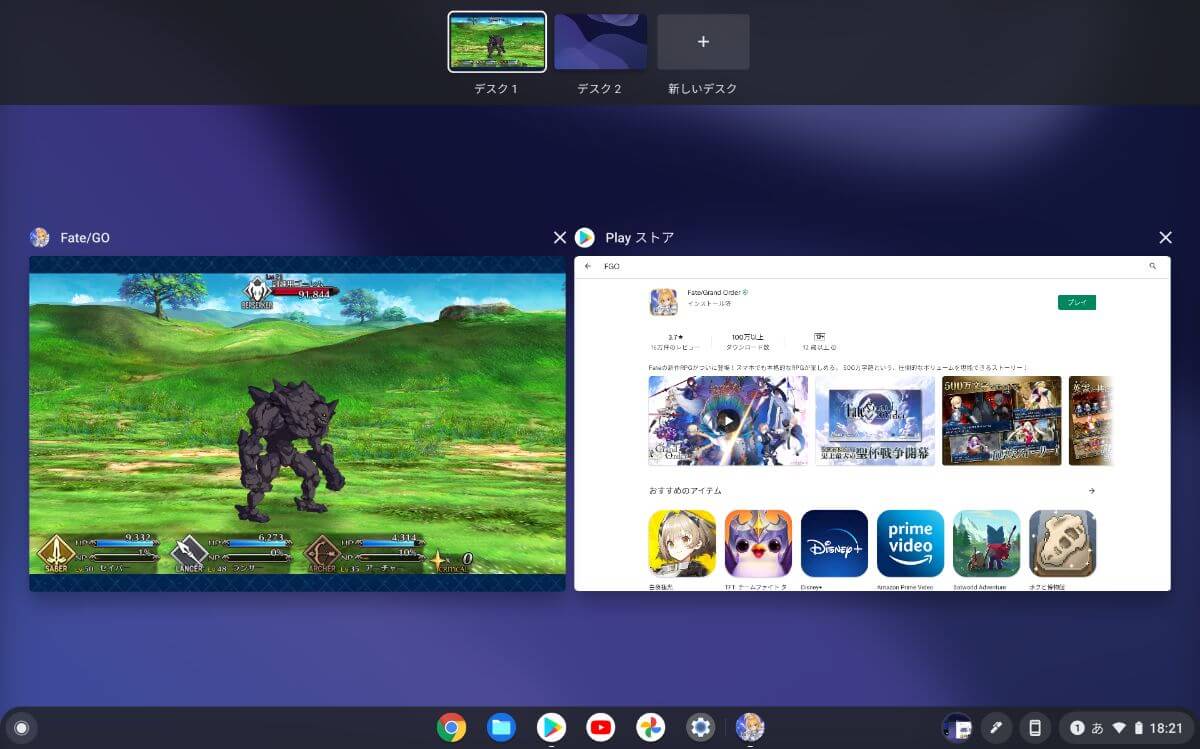Open the launcher circle button

tap(21, 728)
